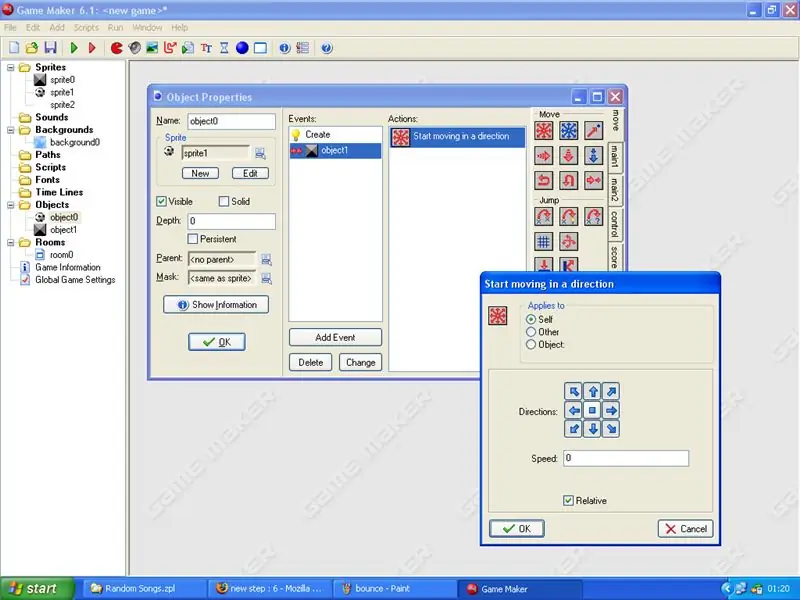This screenshot has width=800, height=600.
Task: Create a new game file from toolbar
Action: pyautogui.click(x=14, y=48)
